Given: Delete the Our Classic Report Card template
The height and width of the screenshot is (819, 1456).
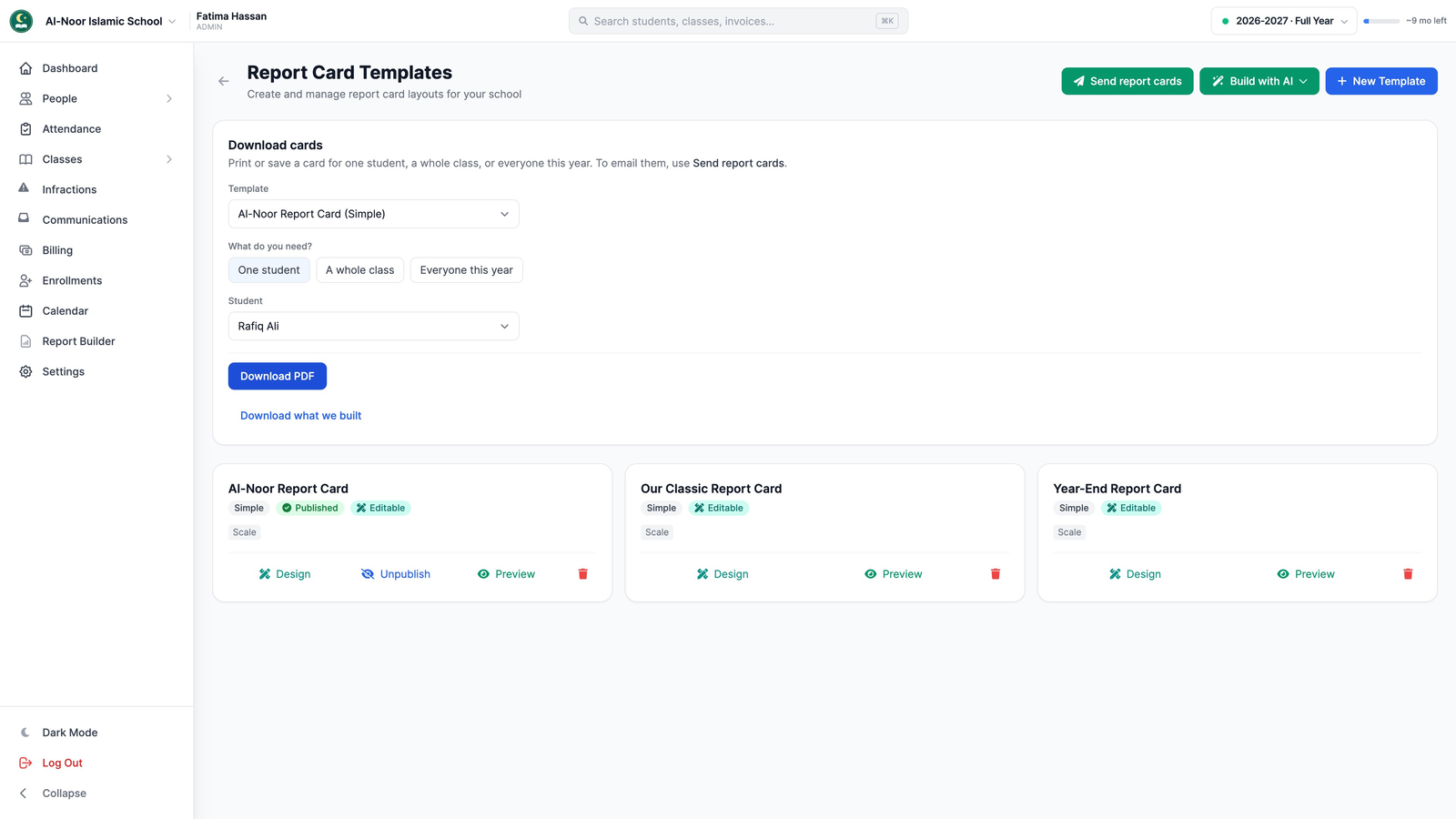Looking at the screenshot, I should 996,574.
